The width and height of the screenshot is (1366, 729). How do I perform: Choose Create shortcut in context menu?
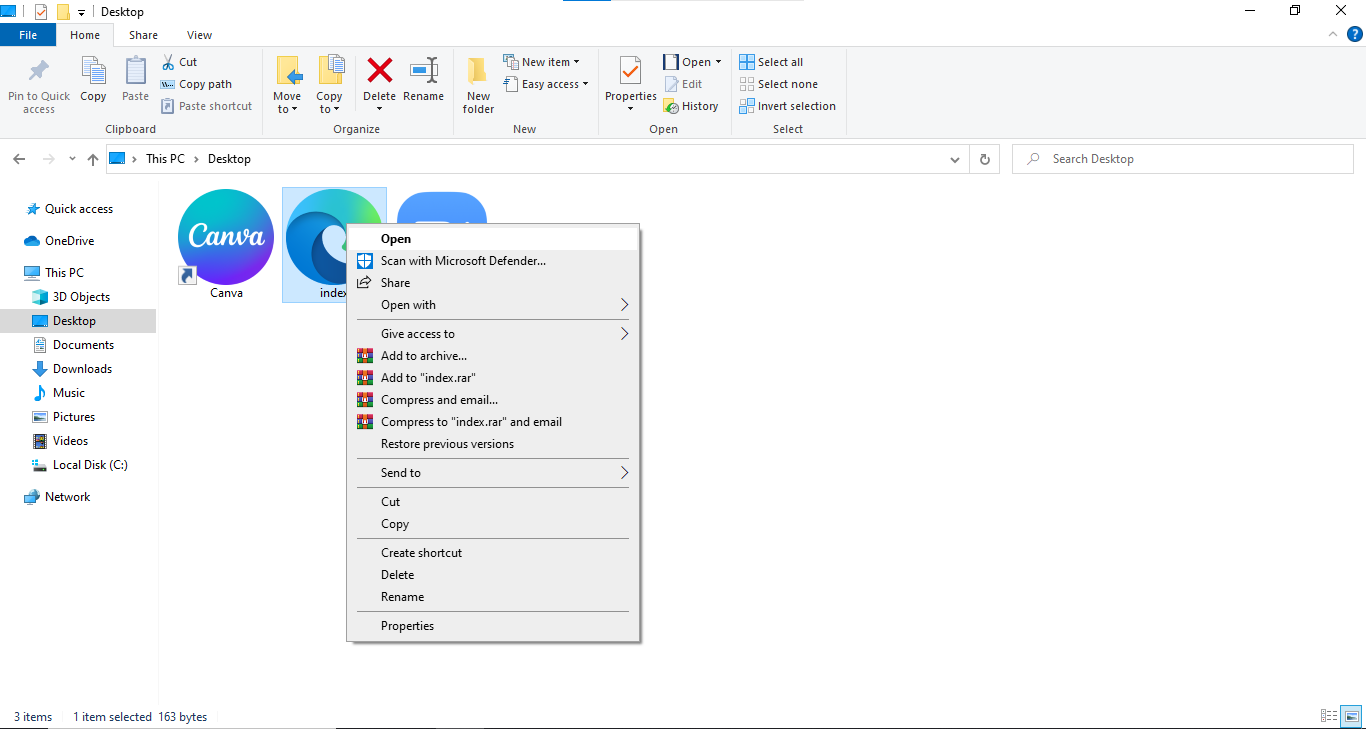point(493,553)
